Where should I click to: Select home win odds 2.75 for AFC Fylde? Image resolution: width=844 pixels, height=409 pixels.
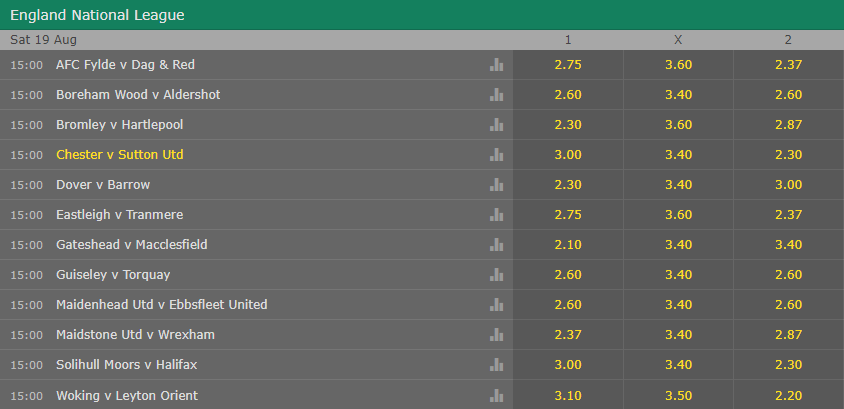pos(568,65)
